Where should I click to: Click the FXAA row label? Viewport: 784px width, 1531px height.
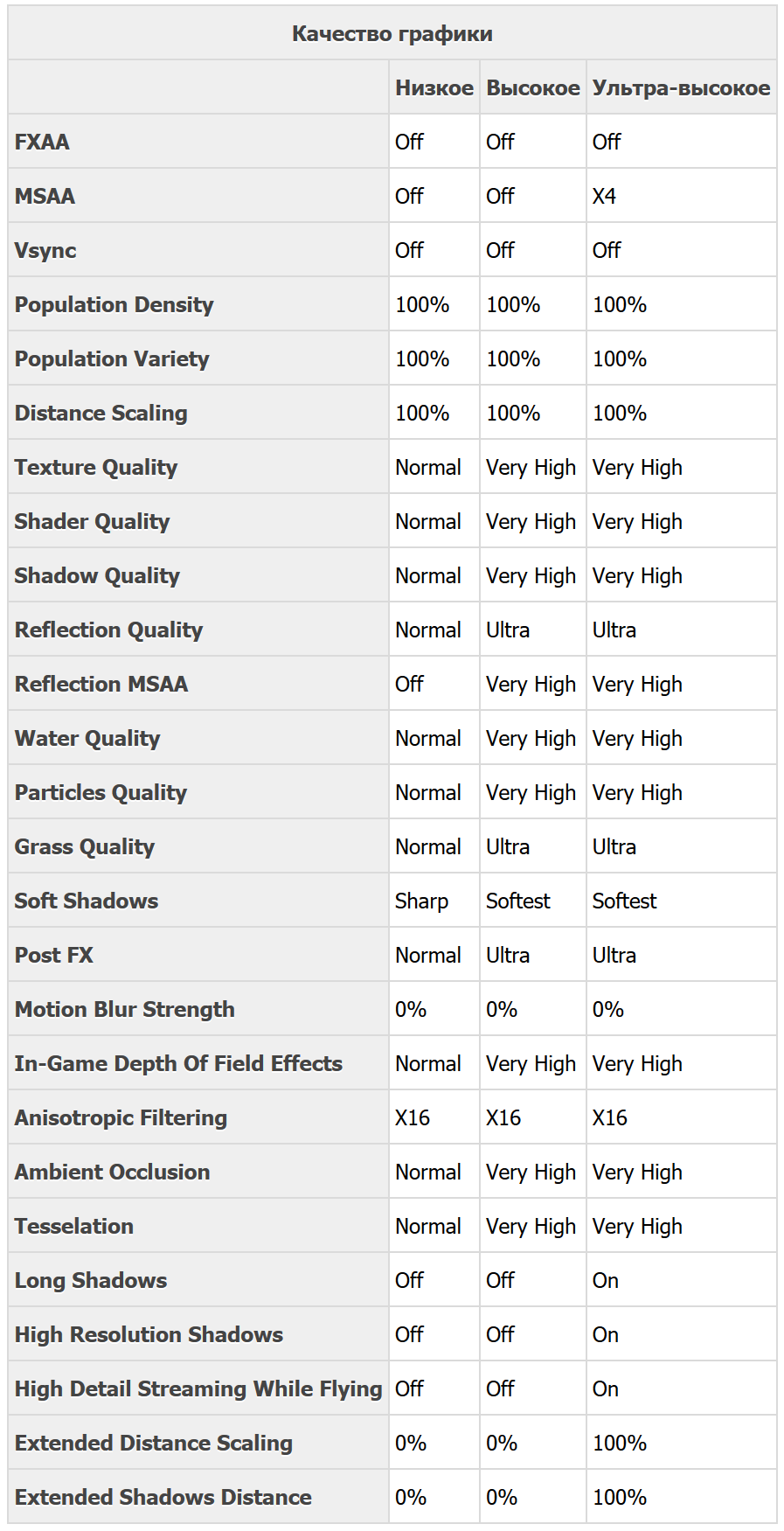(x=42, y=142)
